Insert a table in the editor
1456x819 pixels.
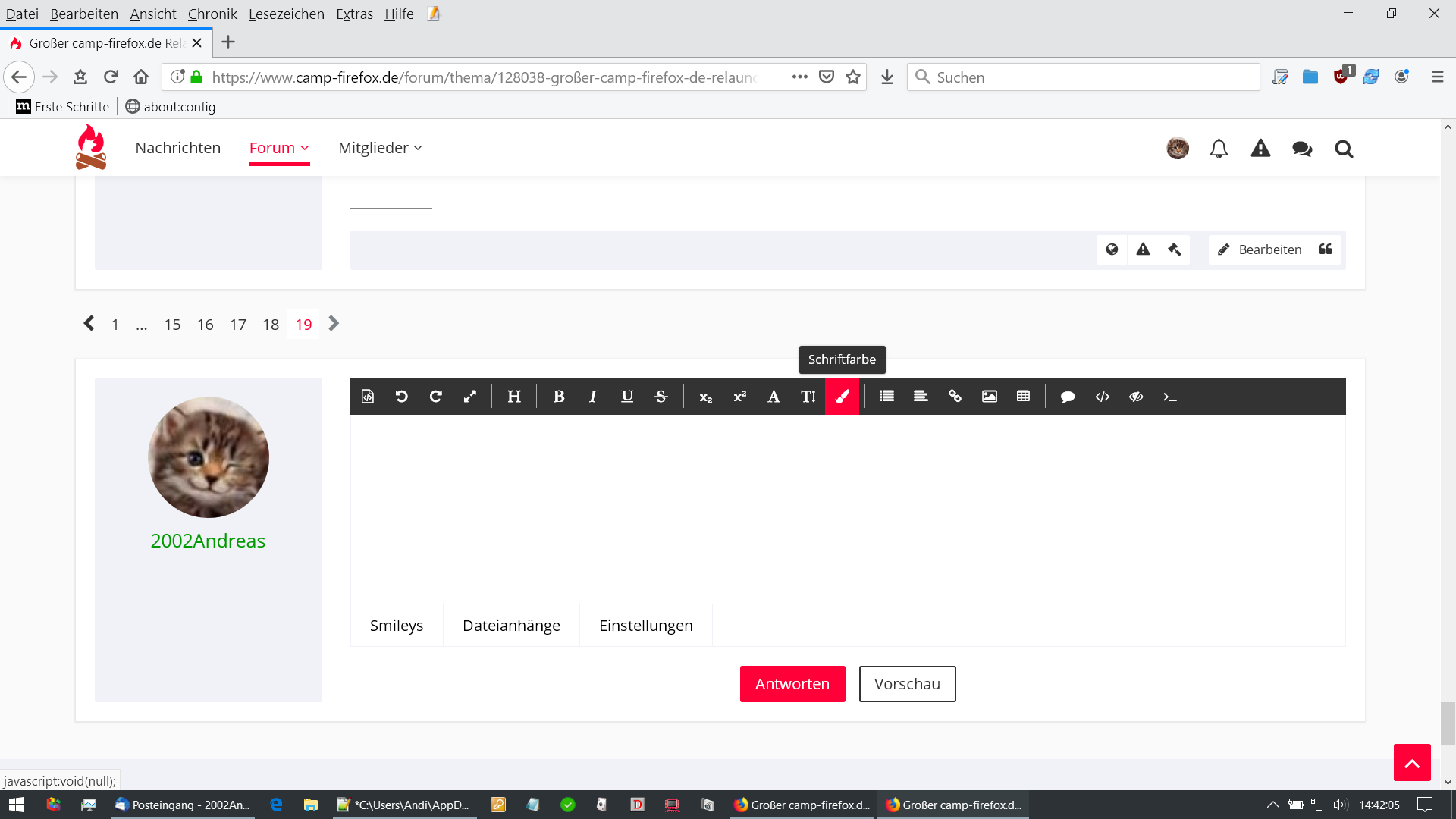tap(1023, 397)
